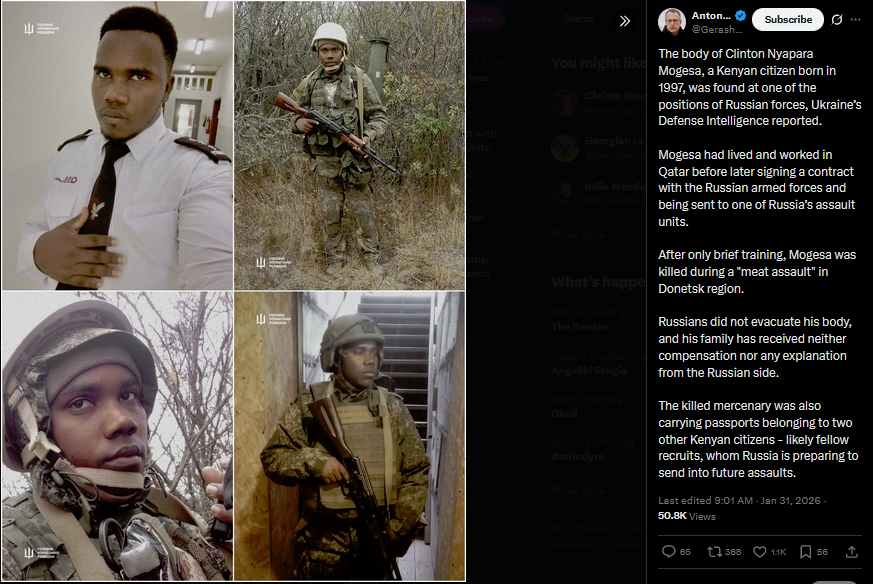Screen dimensions: 873x584
Task: Click the 50.8K Views count
Action: [686, 516]
